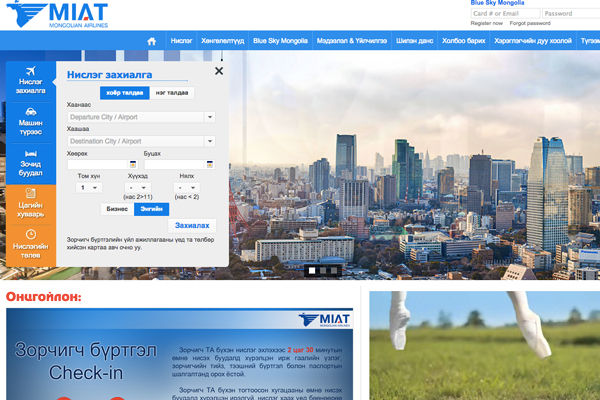The image size is (600, 400).
Task: Focus the Card # or Email field
Action: coord(505,13)
